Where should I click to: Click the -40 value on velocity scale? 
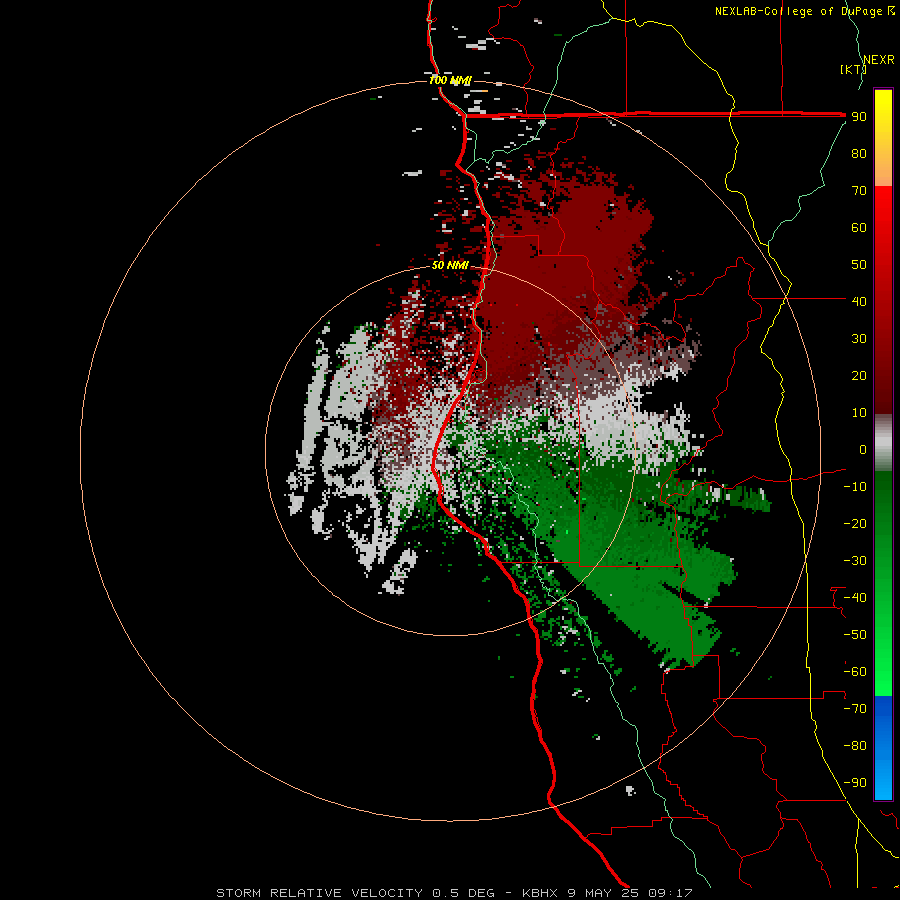[x=855, y=598]
